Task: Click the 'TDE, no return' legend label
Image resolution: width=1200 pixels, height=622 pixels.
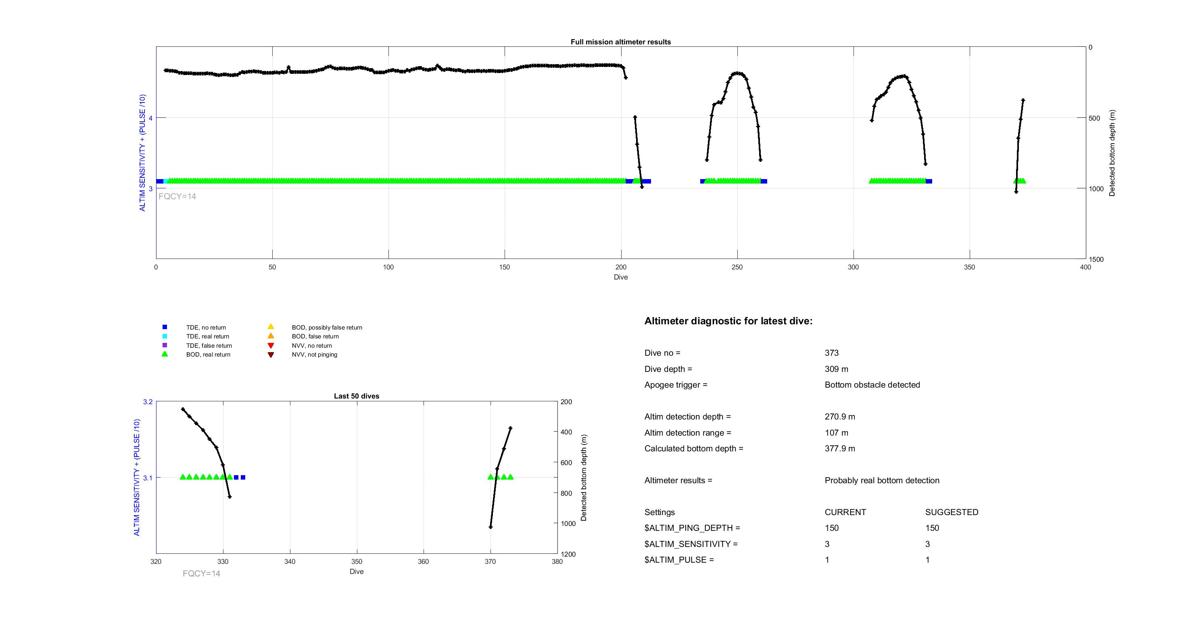Action: [x=205, y=327]
